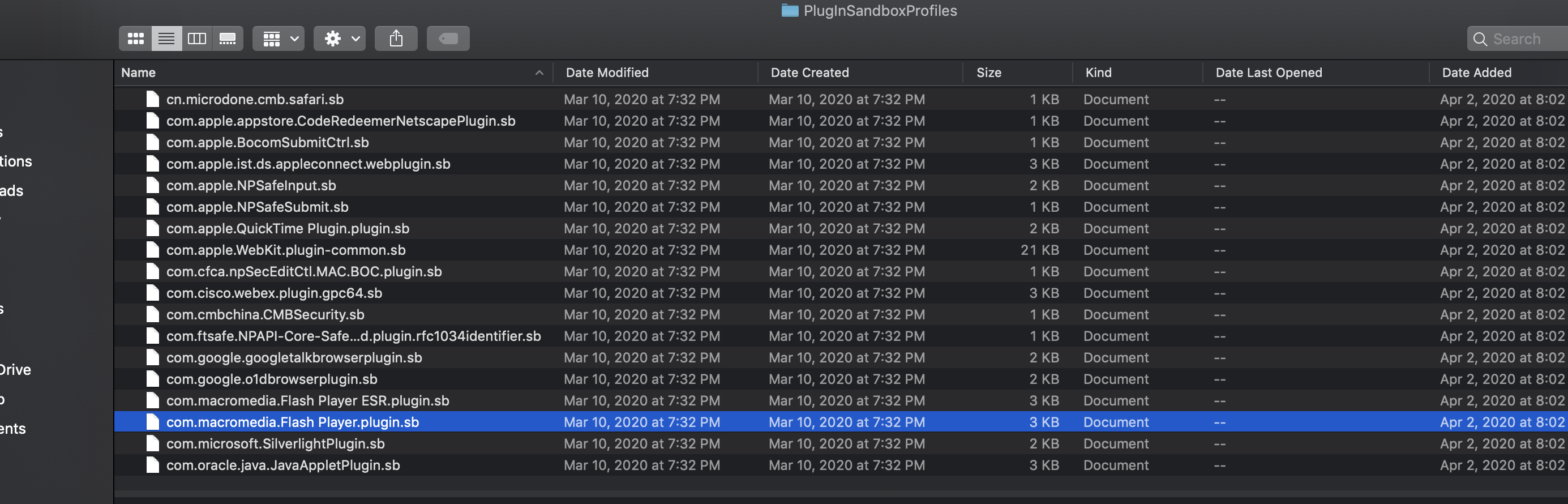Click document icon of com.google.googletalkbrowserplugin.sb
Image resolution: width=1568 pixels, height=504 pixels.
point(153,357)
